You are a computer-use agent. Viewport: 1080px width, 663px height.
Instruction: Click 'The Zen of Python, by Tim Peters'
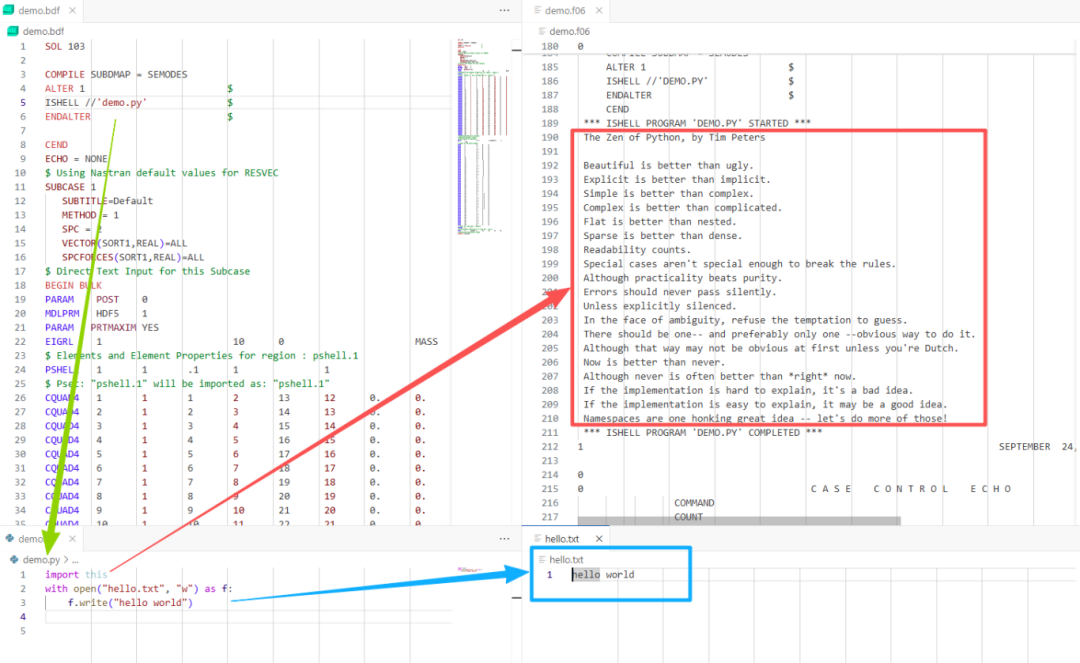tap(674, 137)
